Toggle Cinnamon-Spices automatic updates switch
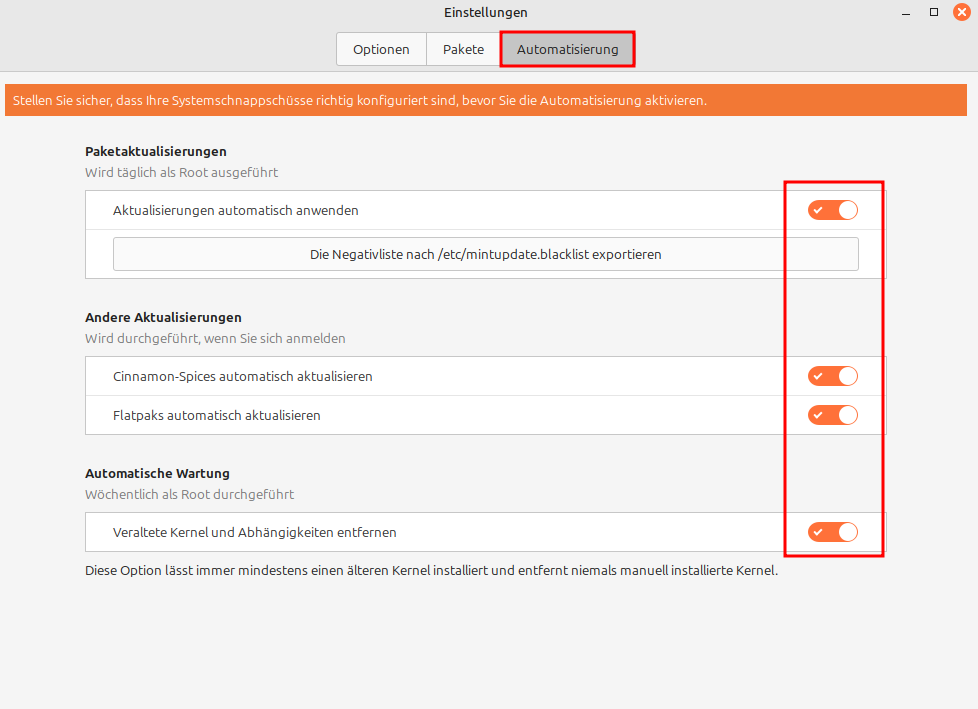Image resolution: width=978 pixels, height=709 pixels. pos(833,376)
